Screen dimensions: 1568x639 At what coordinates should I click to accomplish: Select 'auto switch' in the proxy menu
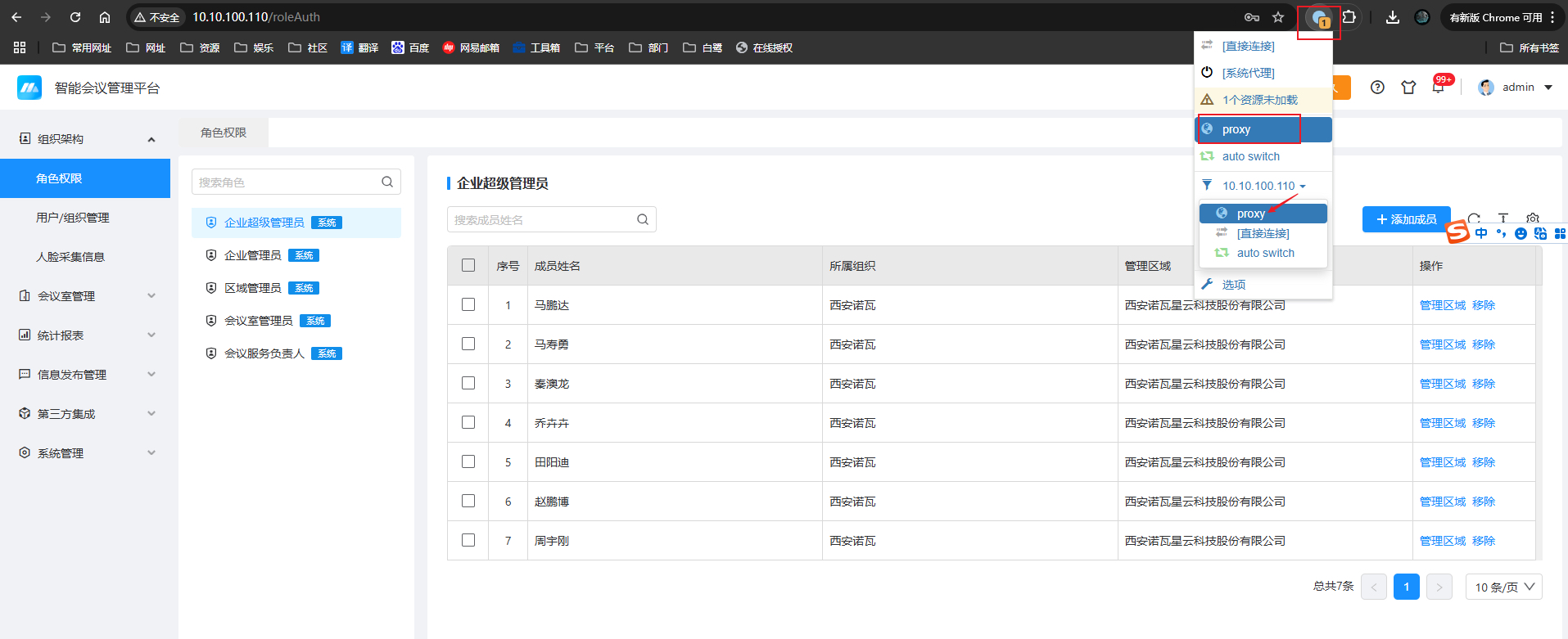(1250, 156)
